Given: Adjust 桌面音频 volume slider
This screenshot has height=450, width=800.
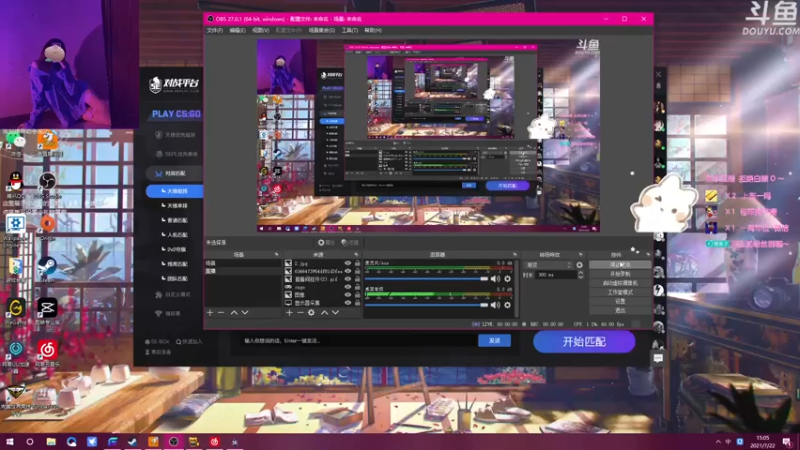Looking at the screenshot, I should pos(427,305).
